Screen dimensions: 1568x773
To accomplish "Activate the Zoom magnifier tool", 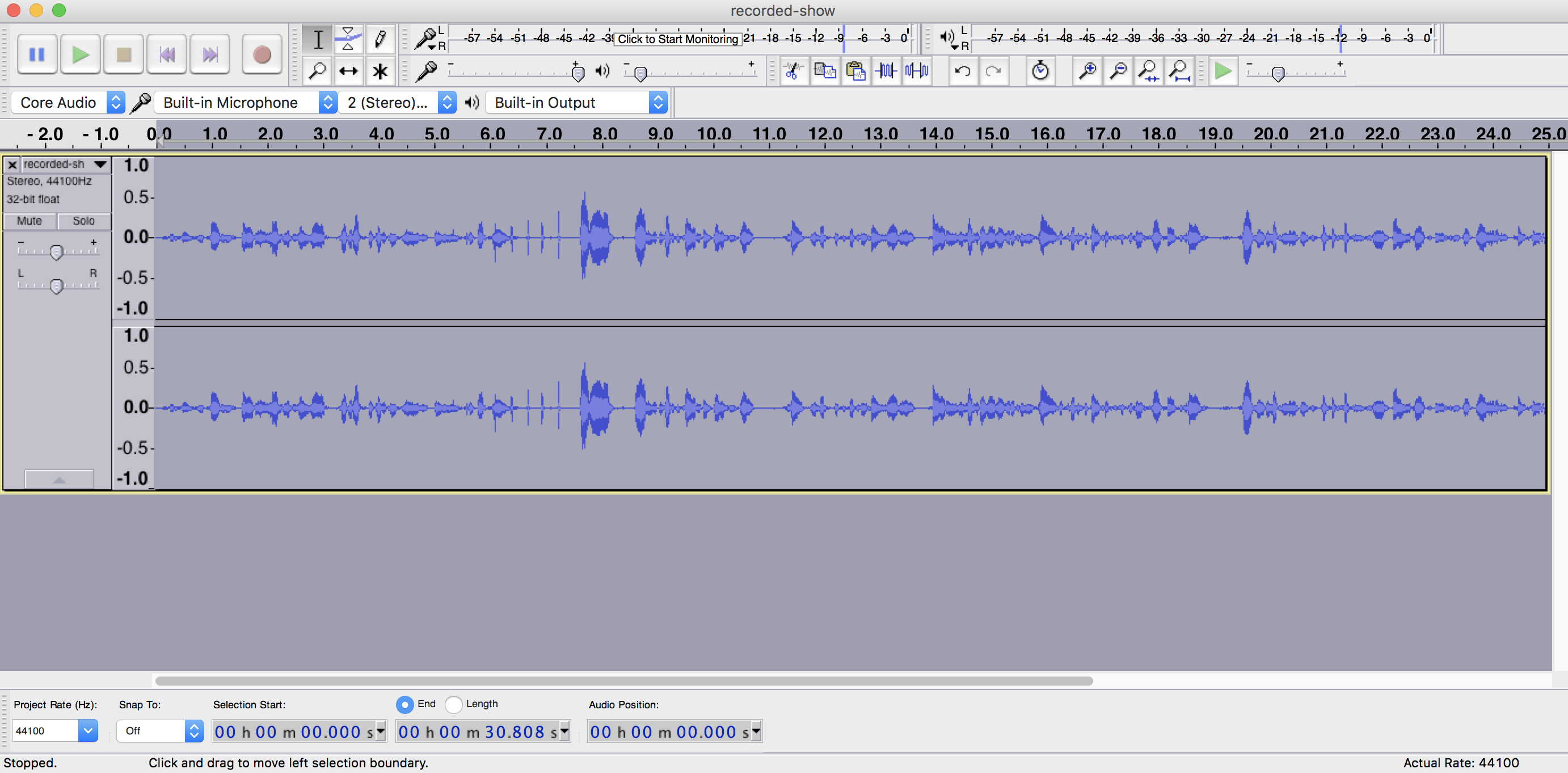I will click(x=317, y=71).
